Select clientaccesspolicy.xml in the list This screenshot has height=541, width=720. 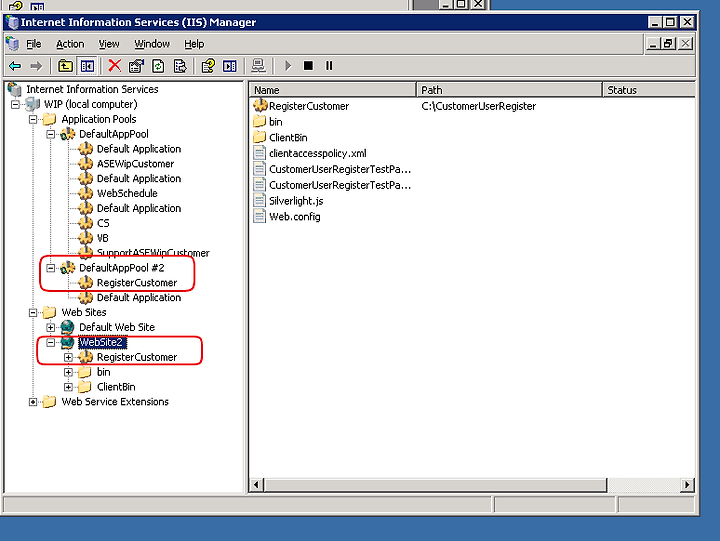[318, 153]
